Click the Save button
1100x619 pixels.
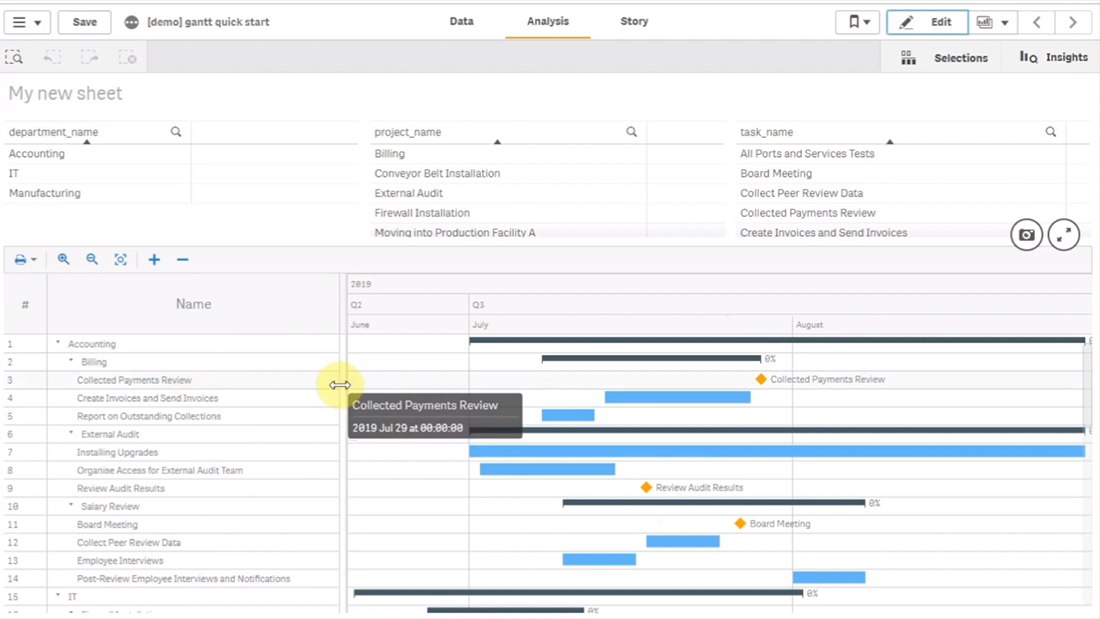(85, 22)
